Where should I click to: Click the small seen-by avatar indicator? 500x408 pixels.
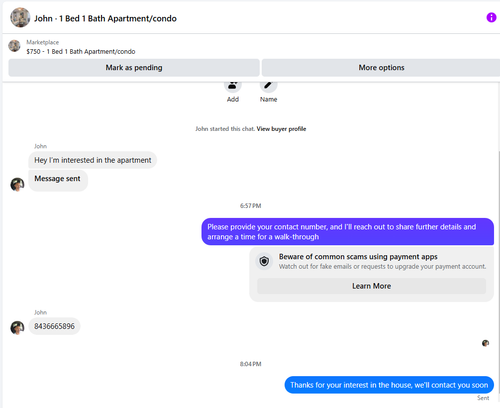click(x=485, y=343)
